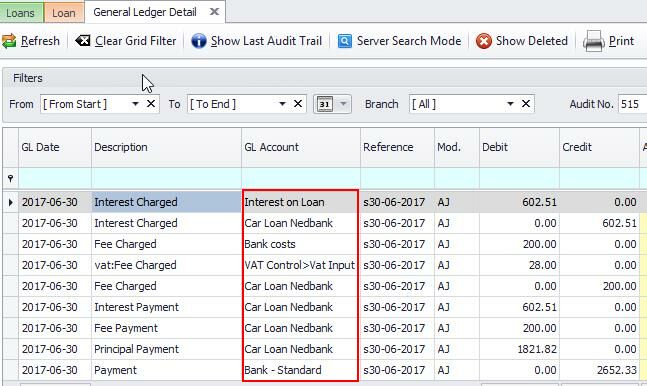Click Server Search Mode text
The height and width of the screenshot is (386, 647).
coord(409,41)
